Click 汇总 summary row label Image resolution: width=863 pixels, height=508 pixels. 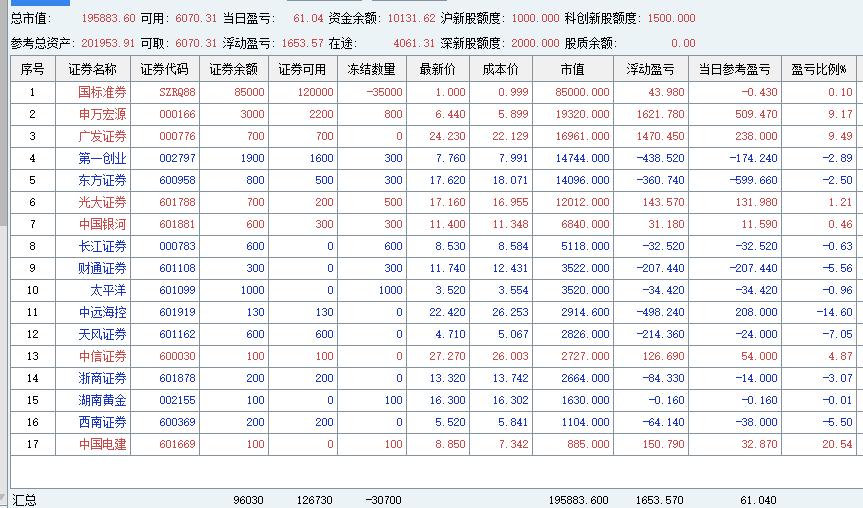tap(24, 500)
